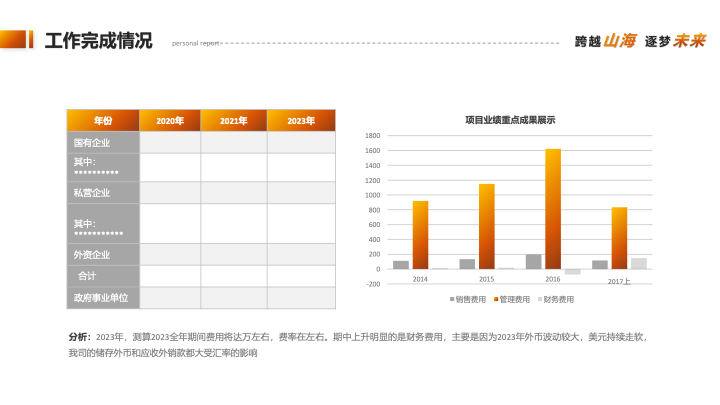This screenshot has height=405, width=720.
Task: Select the gray 销售费用 legend marker
Action: (452, 299)
